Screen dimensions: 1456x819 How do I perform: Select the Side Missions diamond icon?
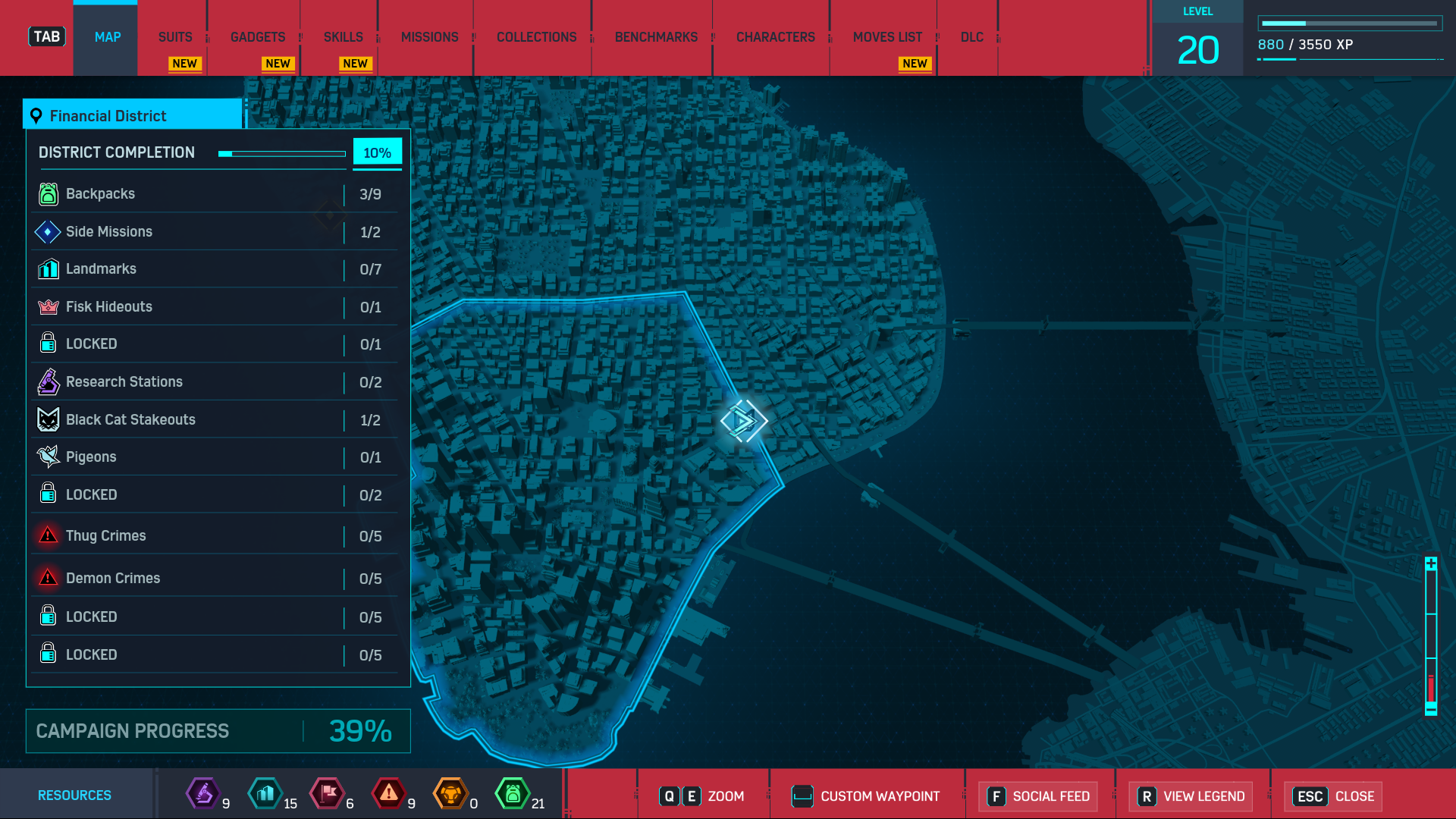(x=48, y=232)
